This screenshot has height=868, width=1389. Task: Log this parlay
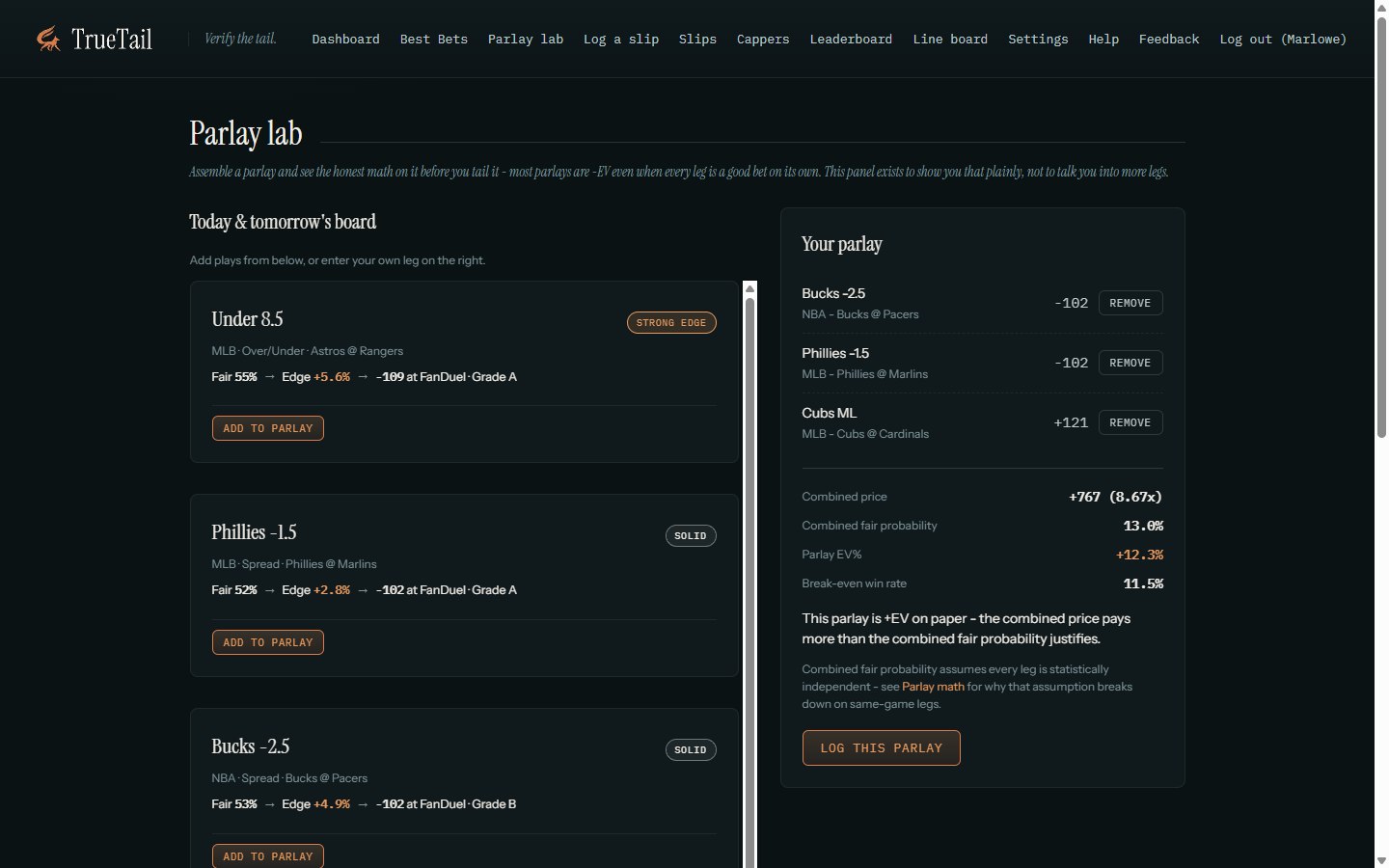882,748
